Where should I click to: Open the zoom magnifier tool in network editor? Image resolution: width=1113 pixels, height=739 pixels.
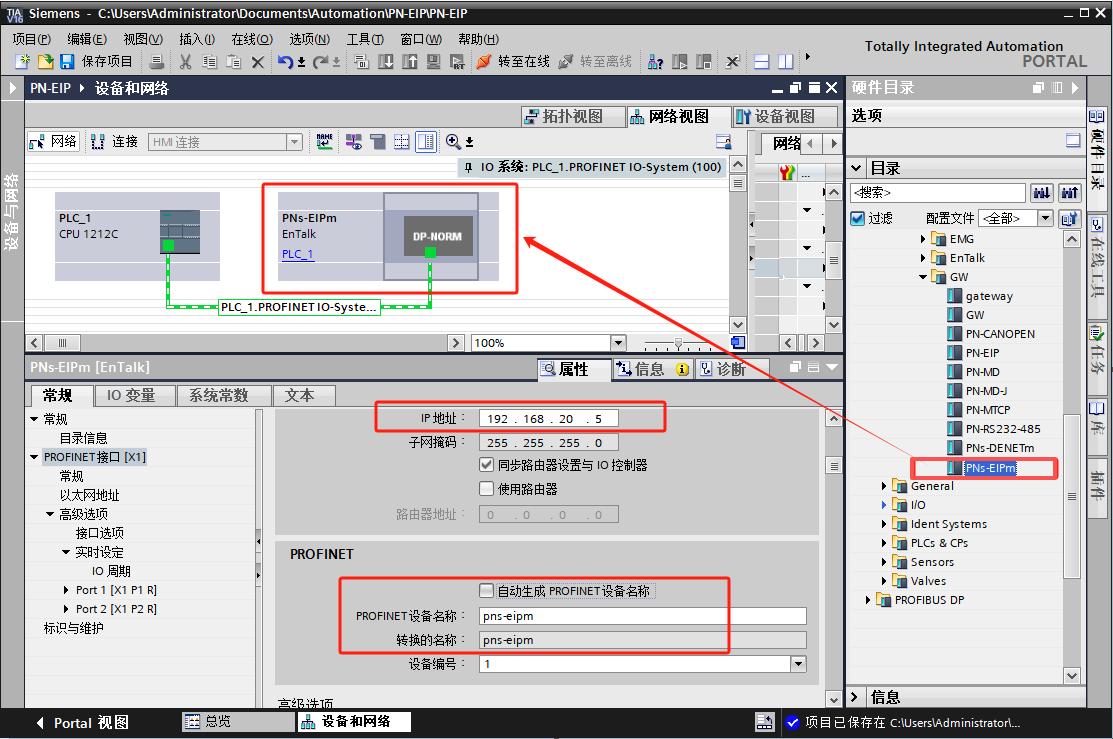(451, 140)
